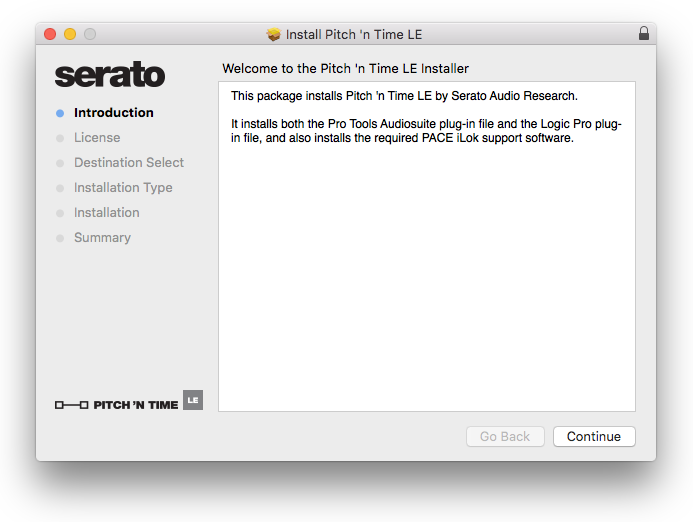The height and width of the screenshot is (522, 693).
Task: Close the installer with the red button
Action: (x=50, y=34)
